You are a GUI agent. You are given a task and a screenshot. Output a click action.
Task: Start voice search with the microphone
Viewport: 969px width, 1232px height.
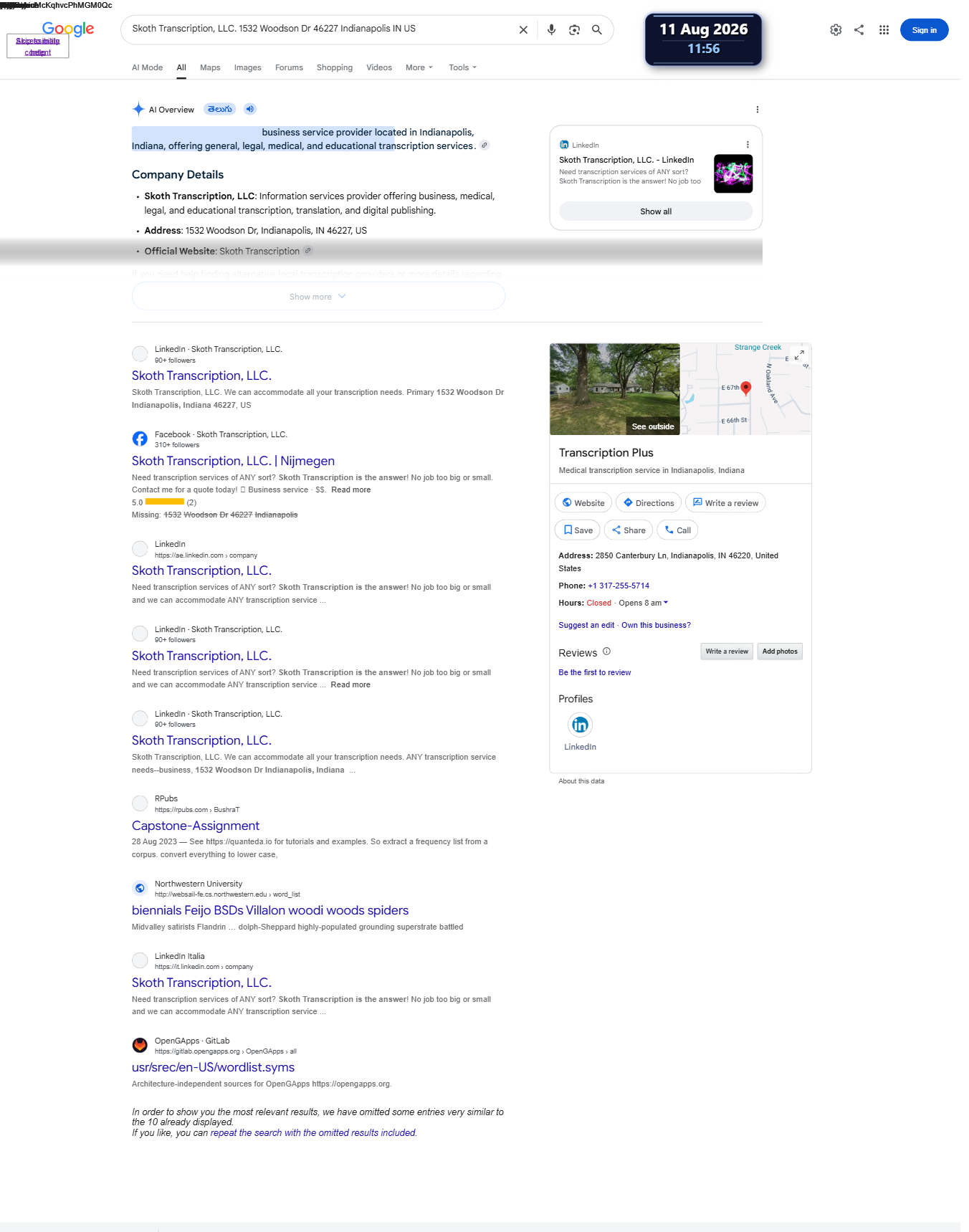click(x=551, y=30)
